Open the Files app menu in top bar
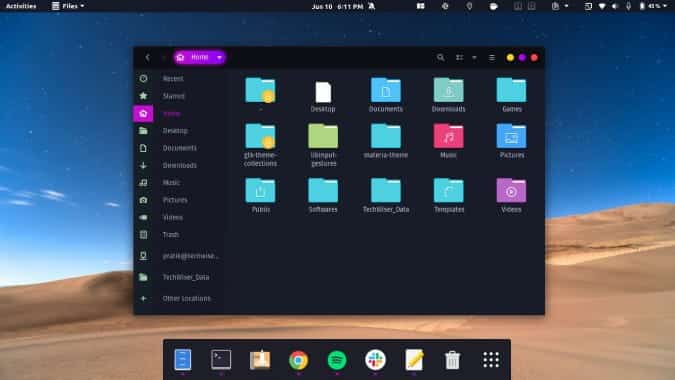This screenshot has height=380, width=675. pyautogui.click(x=68, y=6)
